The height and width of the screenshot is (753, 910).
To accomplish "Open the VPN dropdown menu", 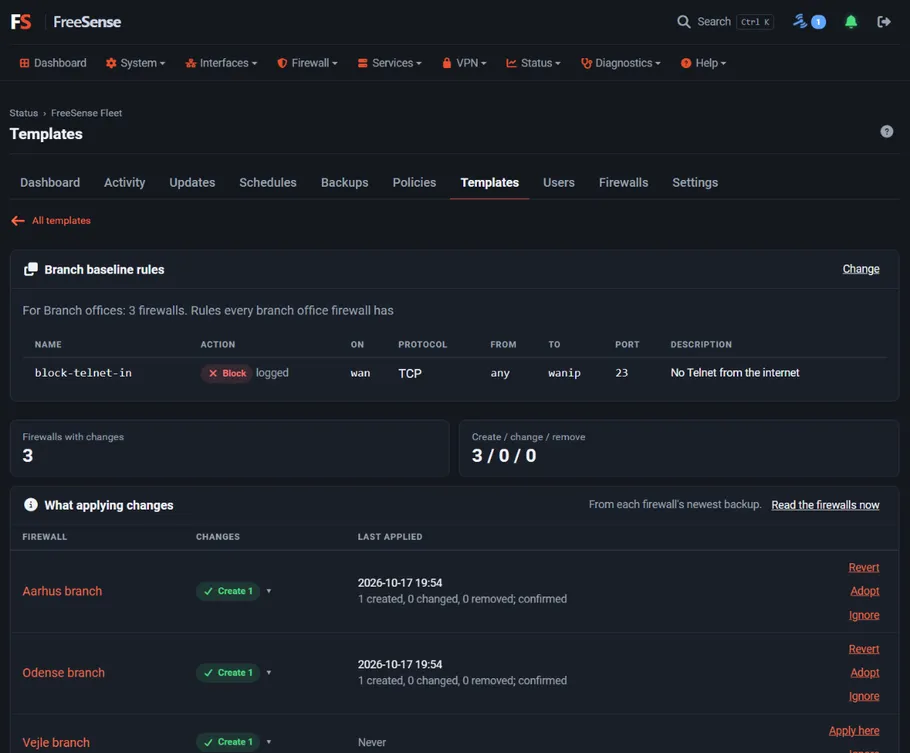I will (464, 63).
